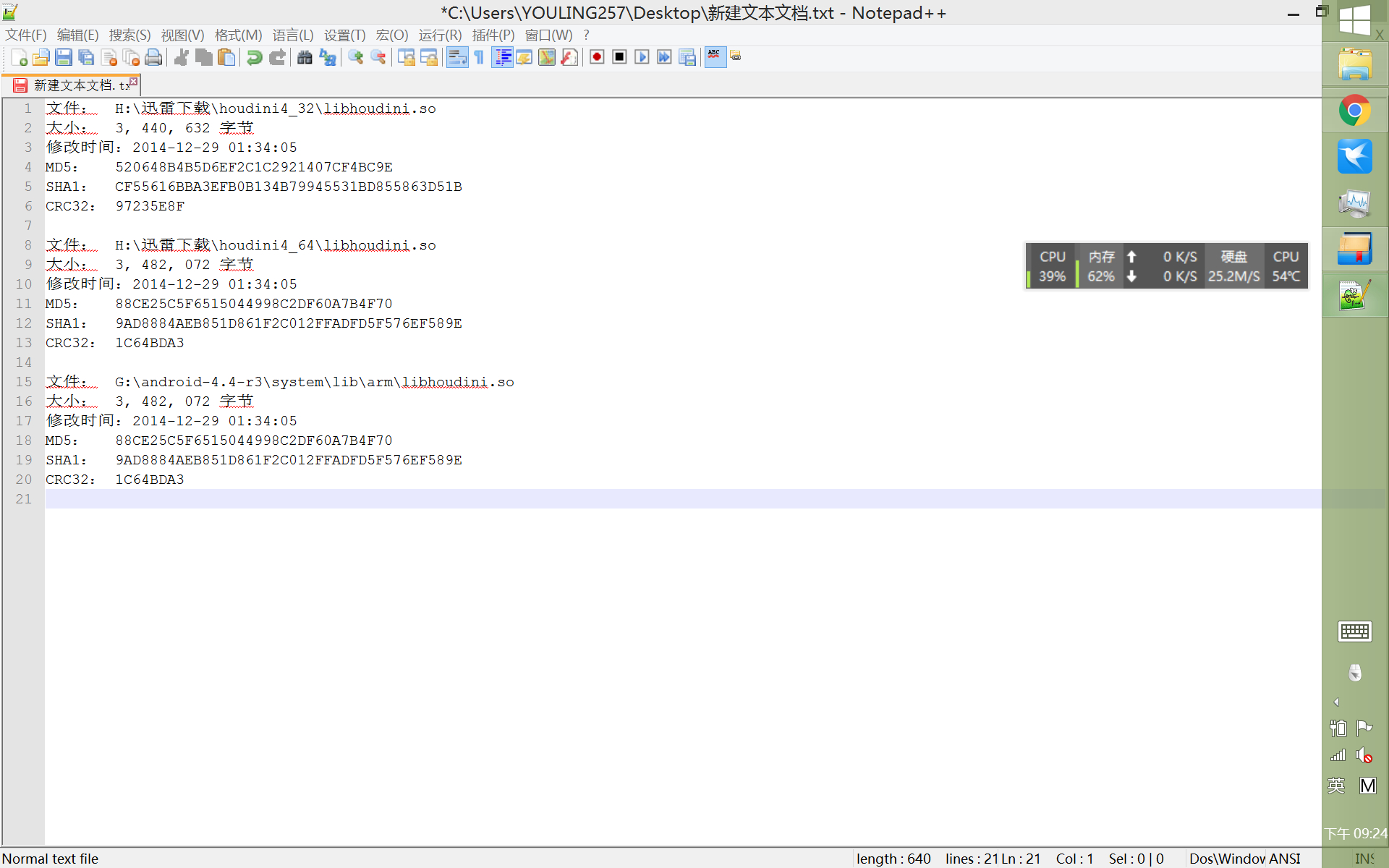This screenshot has width=1389, height=868.
Task: Select the 新建文本文档.txt tab
Action: pyautogui.click(x=76, y=85)
